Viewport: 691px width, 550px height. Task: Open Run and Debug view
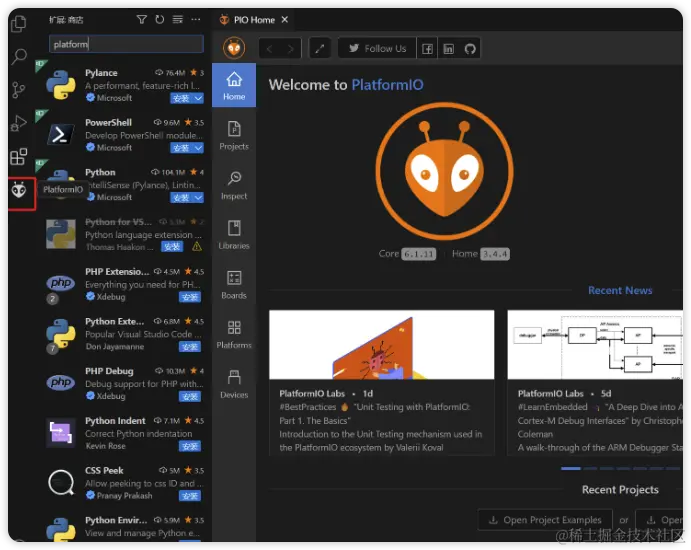point(19,123)
